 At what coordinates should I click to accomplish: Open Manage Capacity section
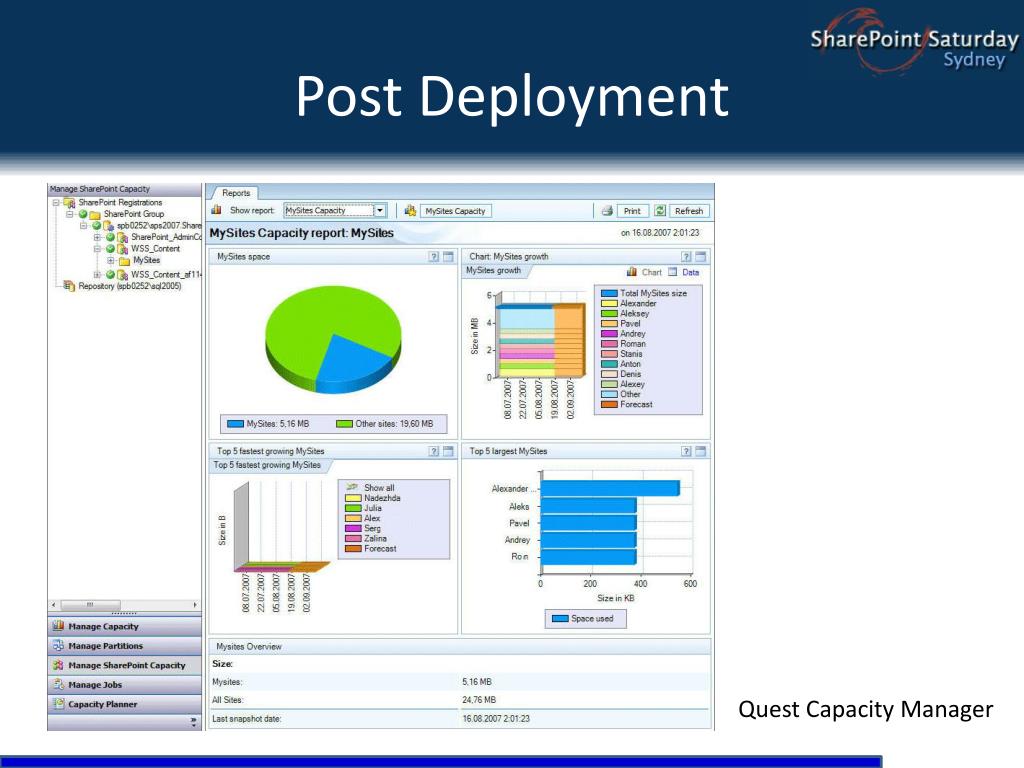click(124, 626)
